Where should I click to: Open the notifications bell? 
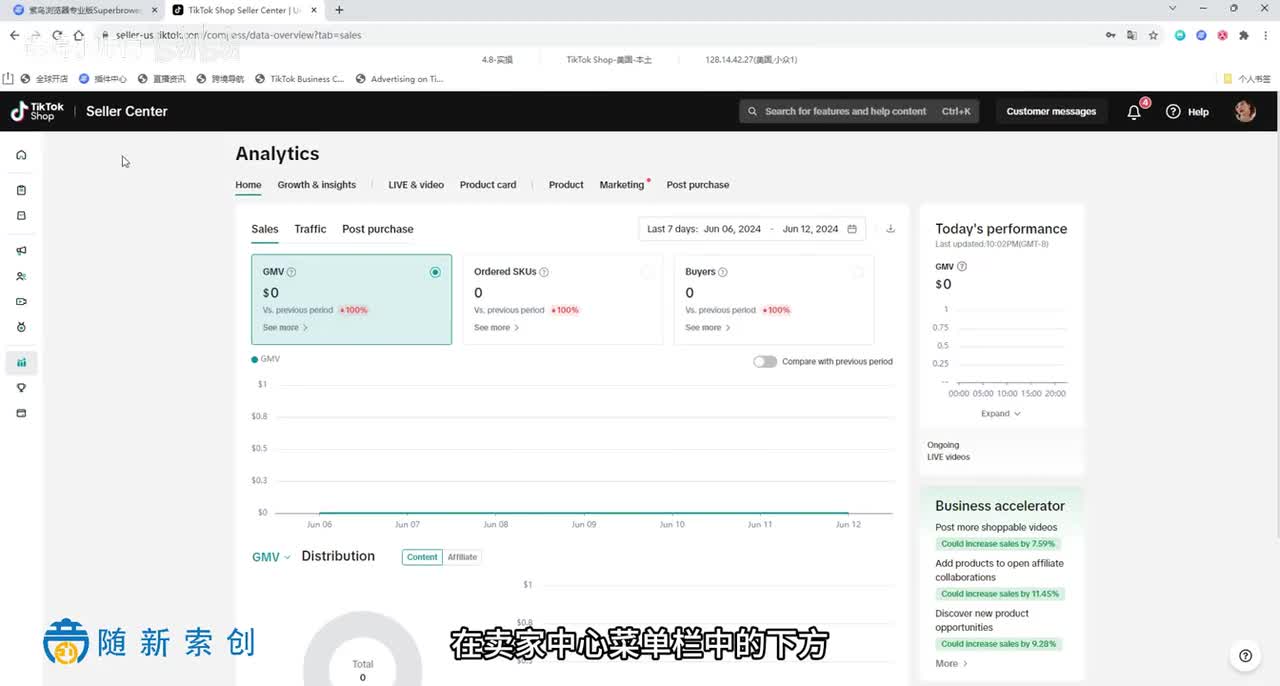point(1134,112)
